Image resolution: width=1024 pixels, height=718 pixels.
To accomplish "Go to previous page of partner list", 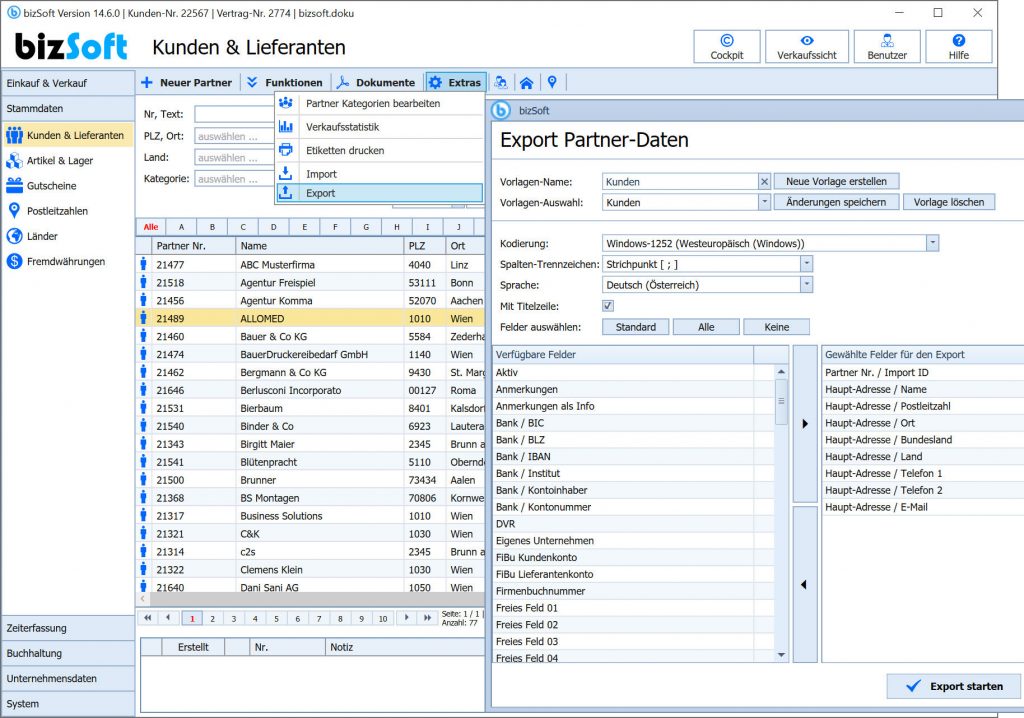I will [168, 617].
